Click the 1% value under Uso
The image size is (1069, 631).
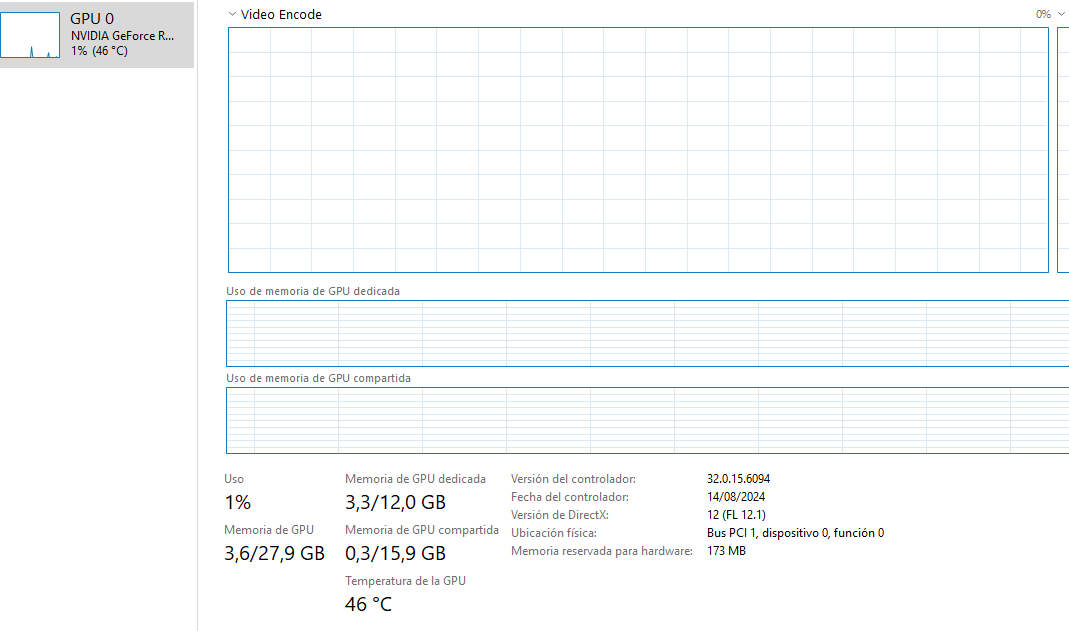238,502
